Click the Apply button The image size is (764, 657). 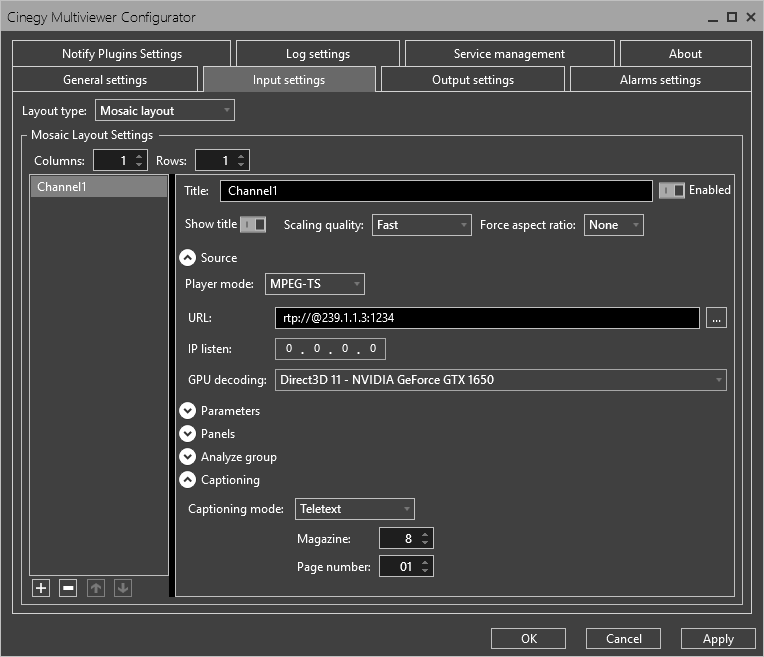point(717,639)
